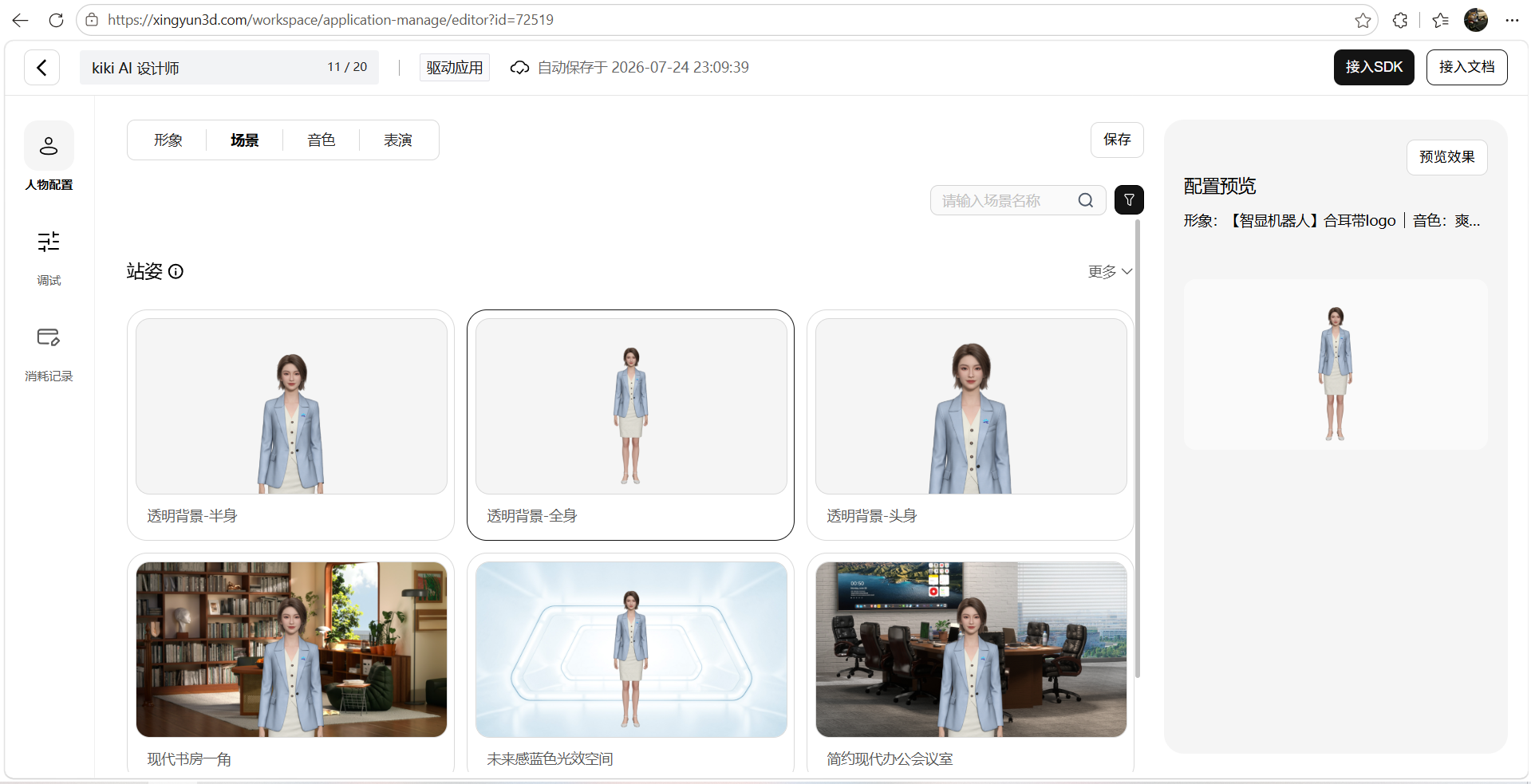The width and height of the screenshot is (1531, 784).
Task: Open the 消耗记录 sidebar section
Action: pyautogui.click(x=49, y=353)
